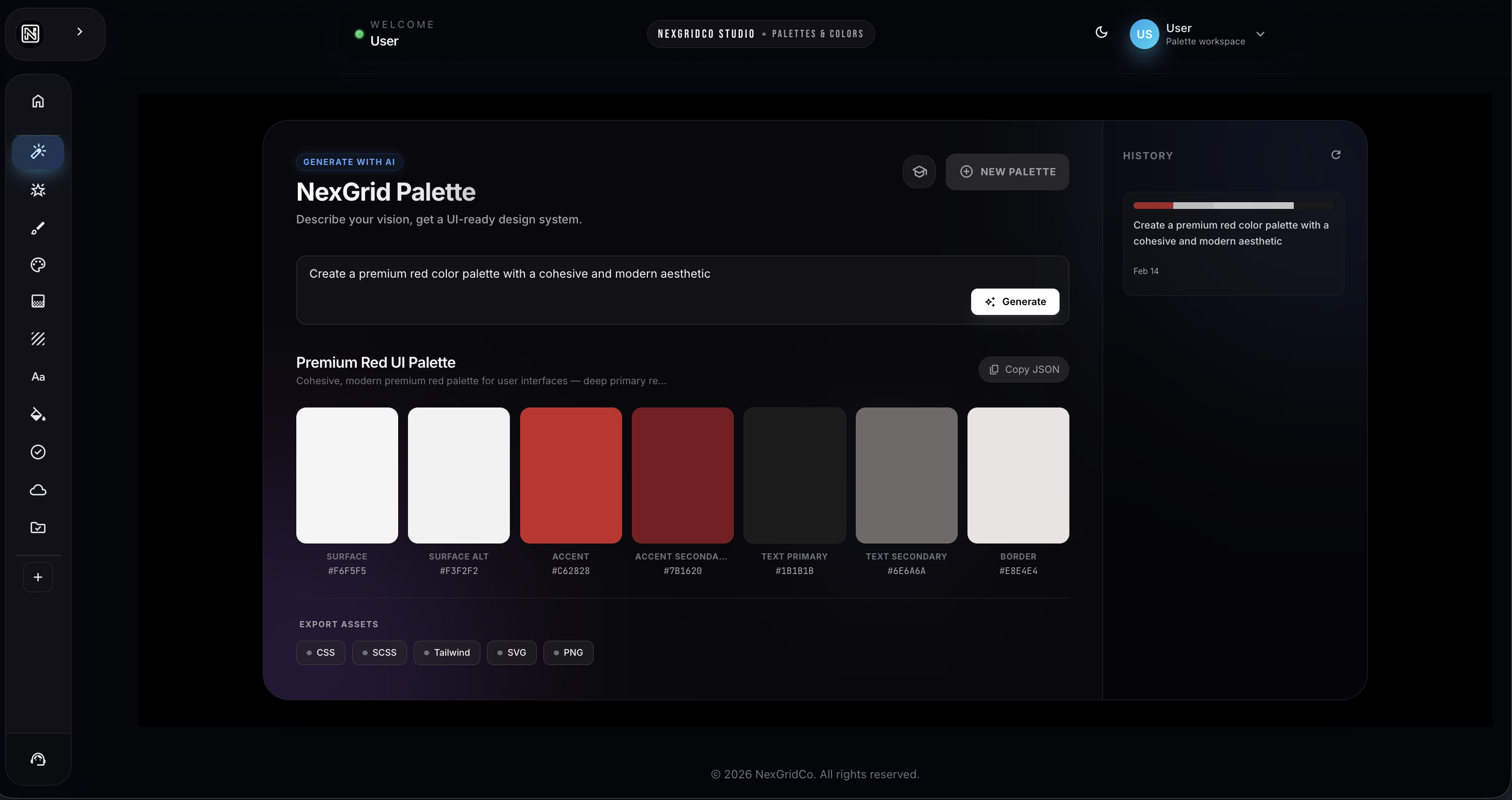This screenshot has width=1512, height=800.
Task: Toggle the Tailwind export option
Action: click(447, 652)
